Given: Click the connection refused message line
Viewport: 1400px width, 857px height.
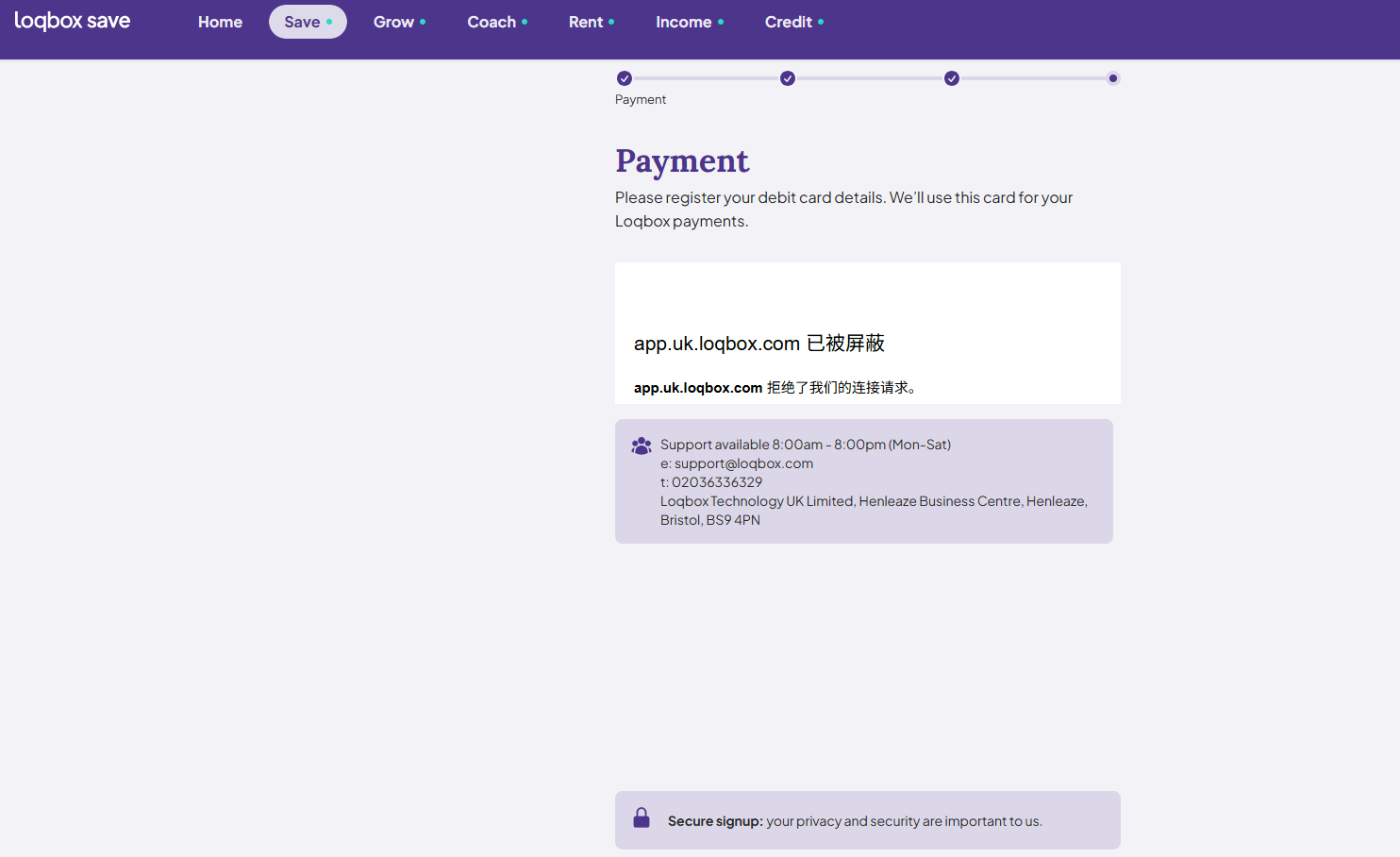Looking at the screenshot, I should point(775,388).
